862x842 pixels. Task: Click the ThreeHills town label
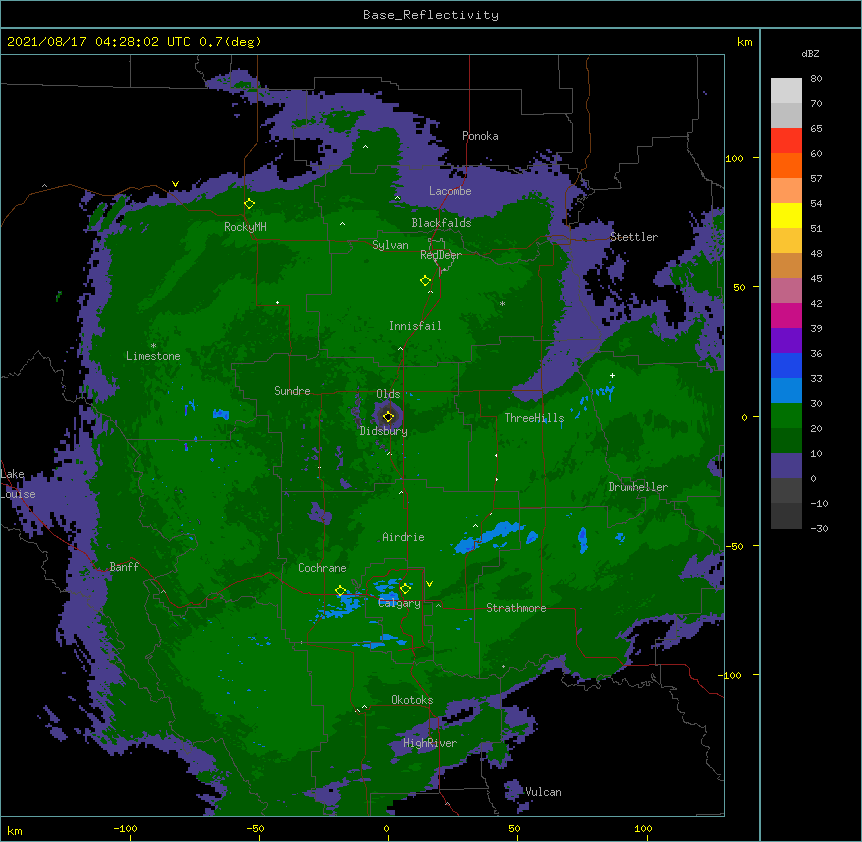(x=534, y=418)
